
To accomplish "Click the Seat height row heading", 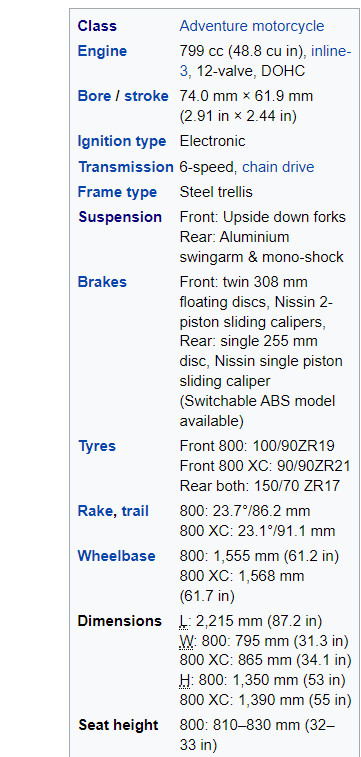I will [x=118, y=725].
